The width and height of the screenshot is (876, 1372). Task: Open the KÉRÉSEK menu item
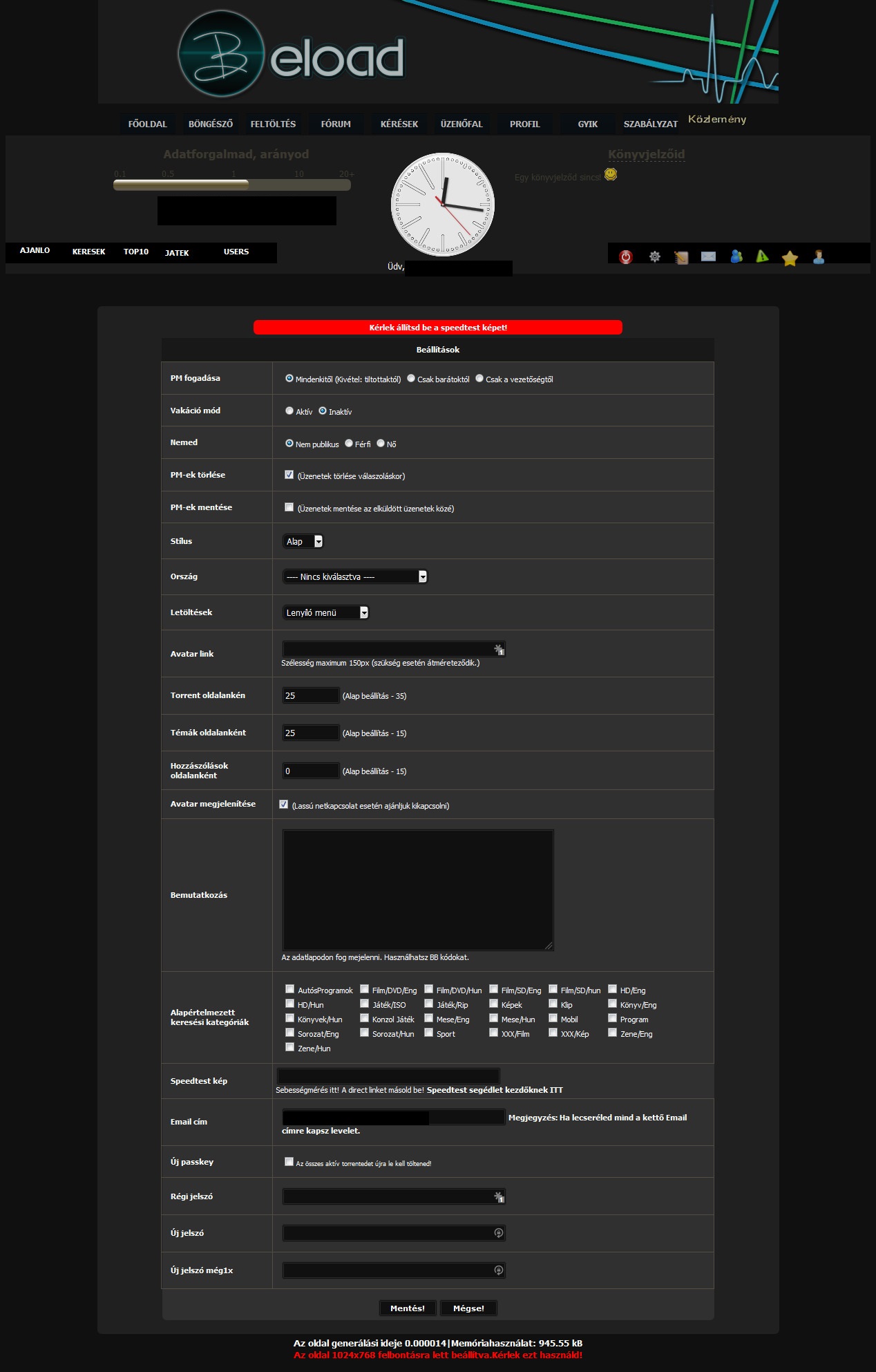399,124
